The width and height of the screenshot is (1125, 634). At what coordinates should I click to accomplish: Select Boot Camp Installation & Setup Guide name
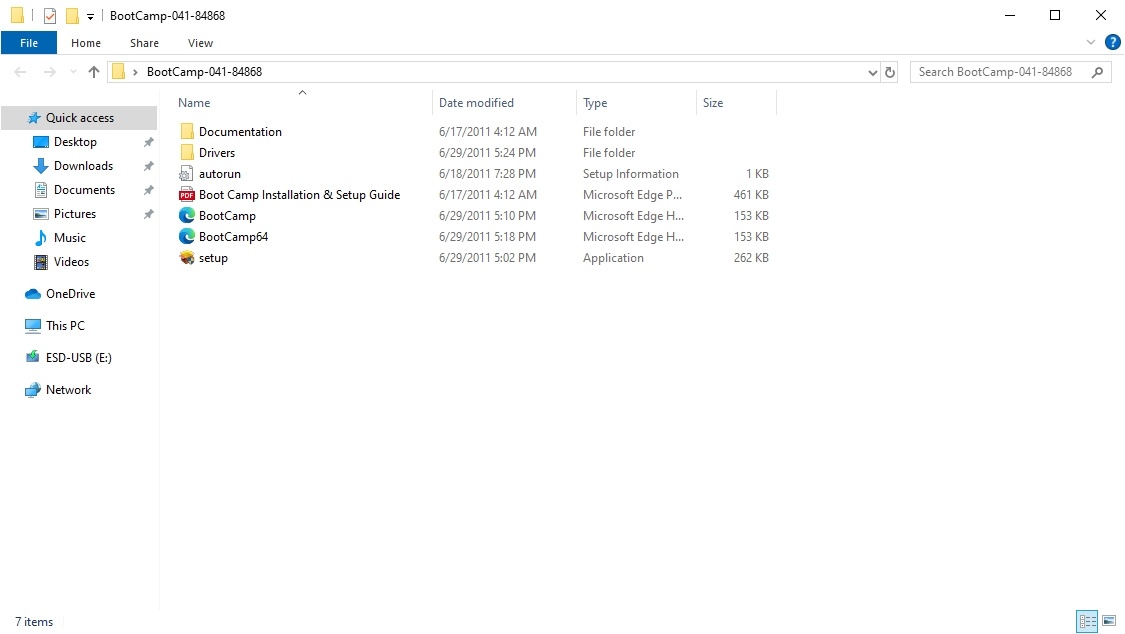(299, 194)
